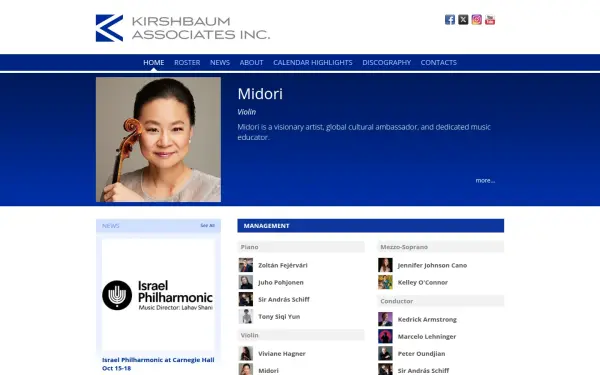Click the 'Violin' instrument label under Midori
The image size is (600, 375).
[247, 112]
